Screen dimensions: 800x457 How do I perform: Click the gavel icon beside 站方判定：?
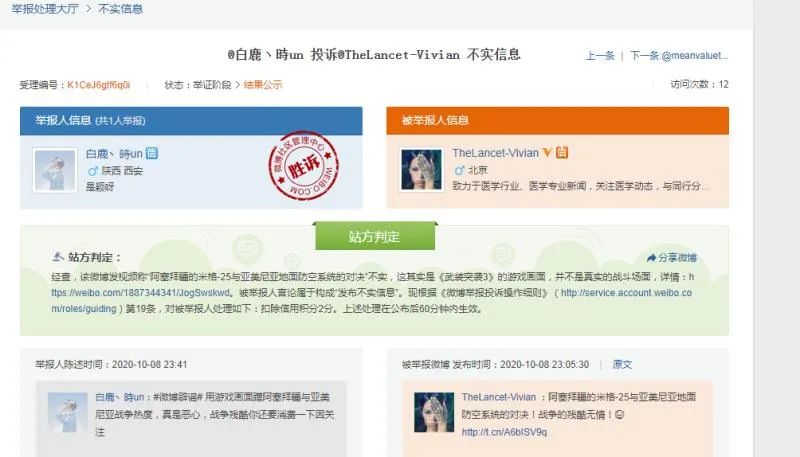coord(59,256)
